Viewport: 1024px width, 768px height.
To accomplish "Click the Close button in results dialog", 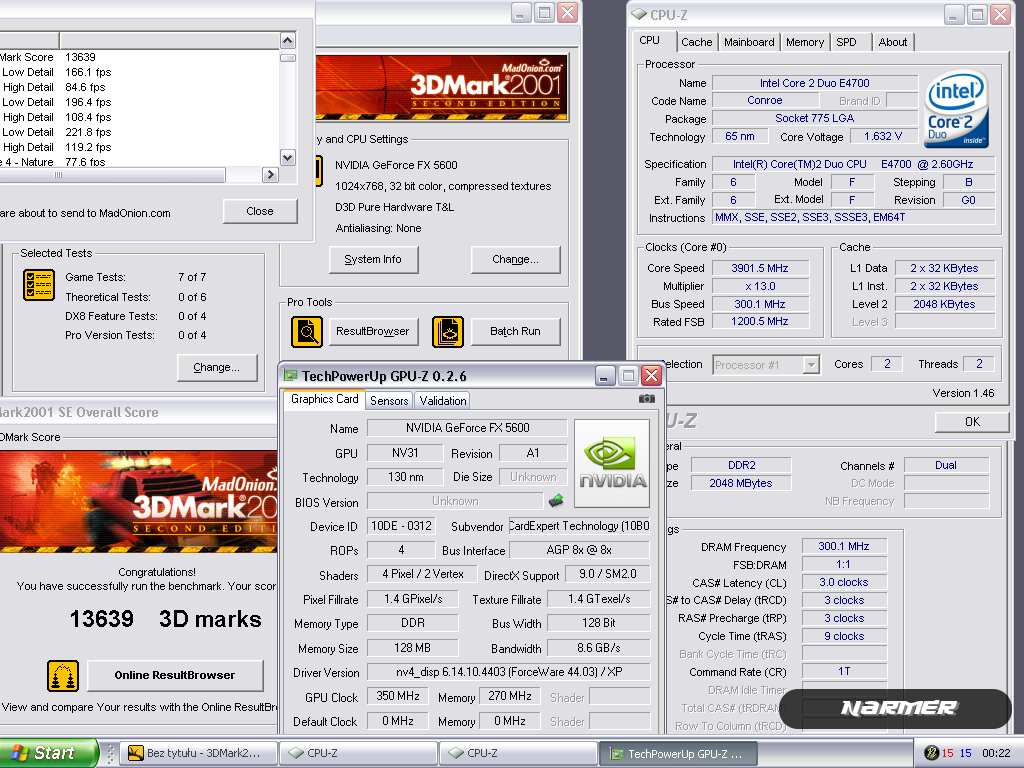I will 260,211.
